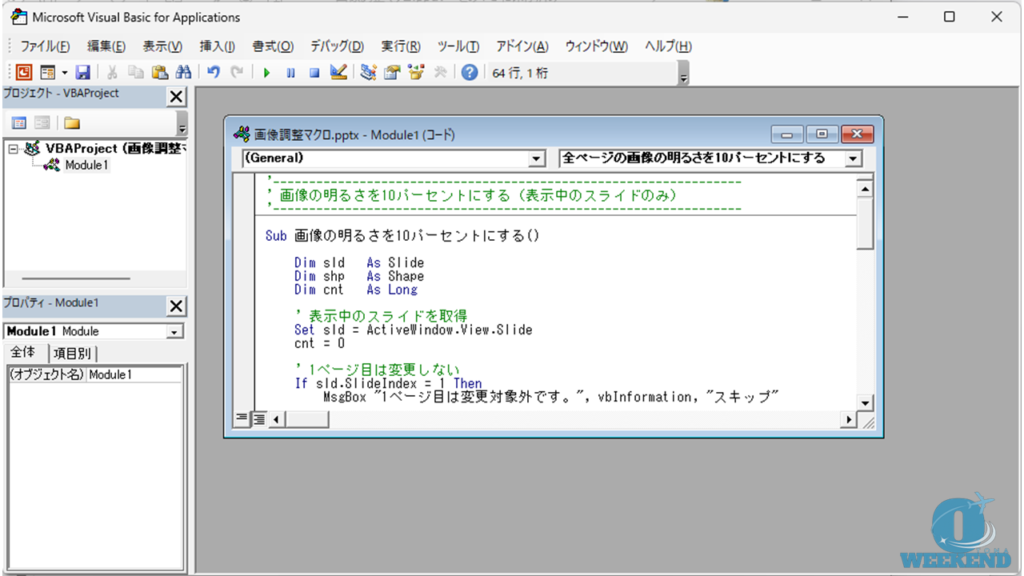Click 'If sld.SlideIndex = 1 Then' line
The width and height of the screenshot is (1024, 576).
(388, 383)
